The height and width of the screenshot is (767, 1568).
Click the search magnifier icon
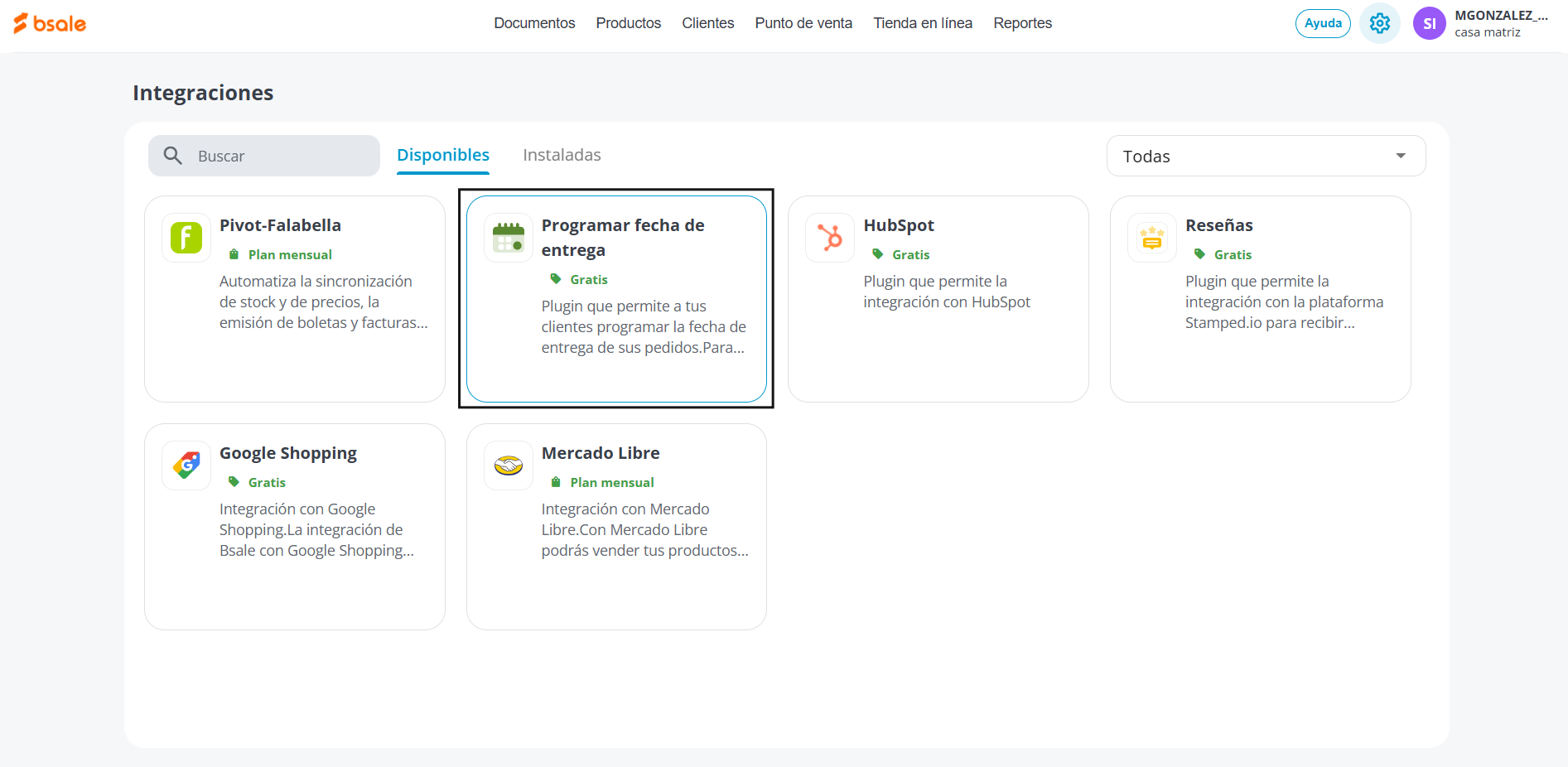(x=172, y=156)
